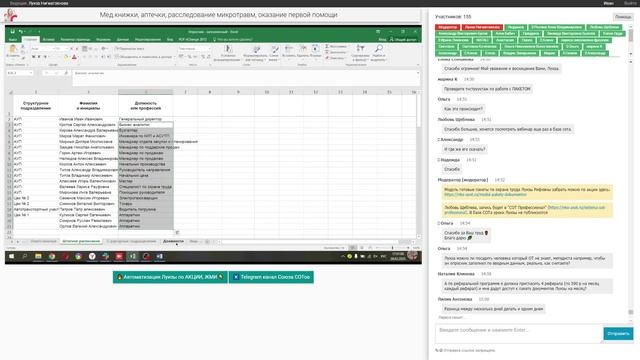Click the Undo arrow in Excel toolbar
Image resolution: width=640 pixels, height=360 pixels.
point(20,31)
